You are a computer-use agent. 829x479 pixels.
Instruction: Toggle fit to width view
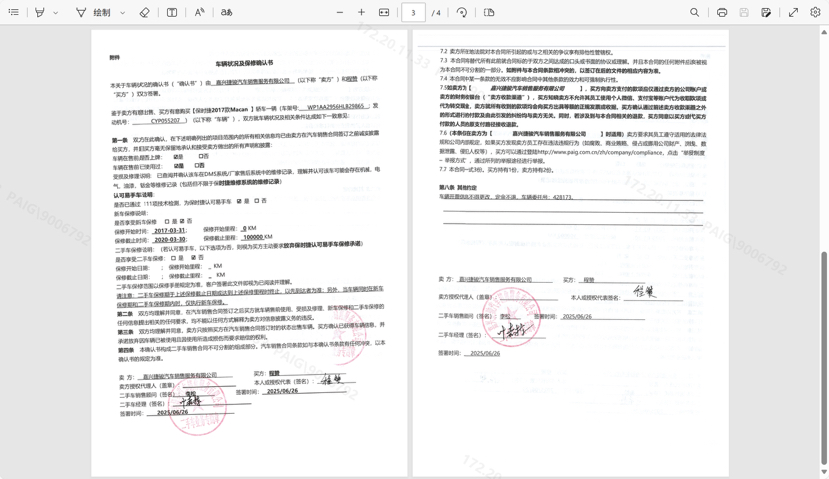coord(384,13)
